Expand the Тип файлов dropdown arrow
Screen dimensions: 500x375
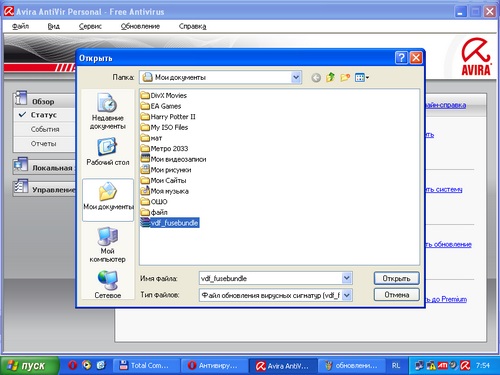[x=346, y=295]
